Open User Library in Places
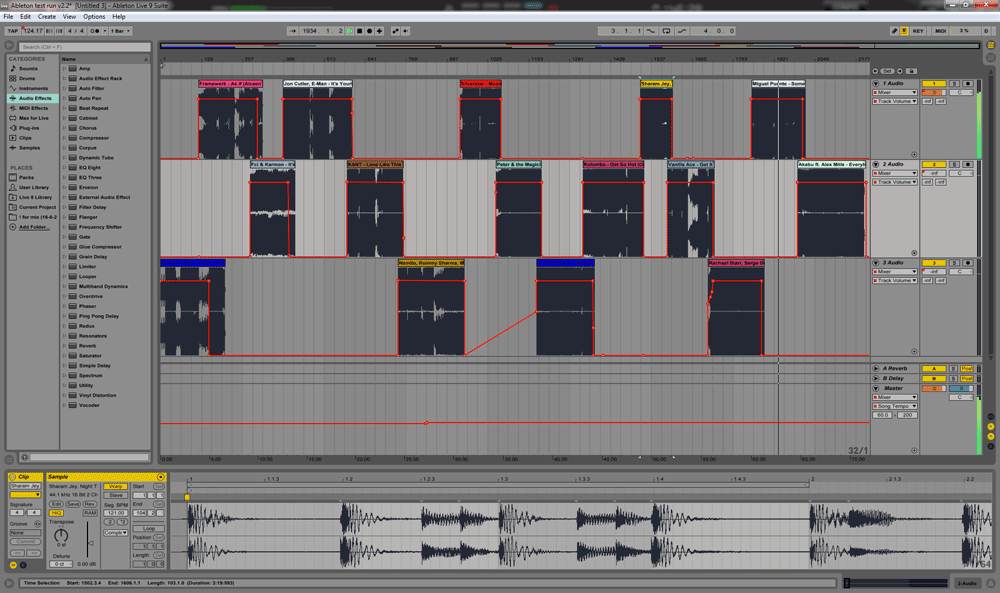 click(x=33, y=187)
